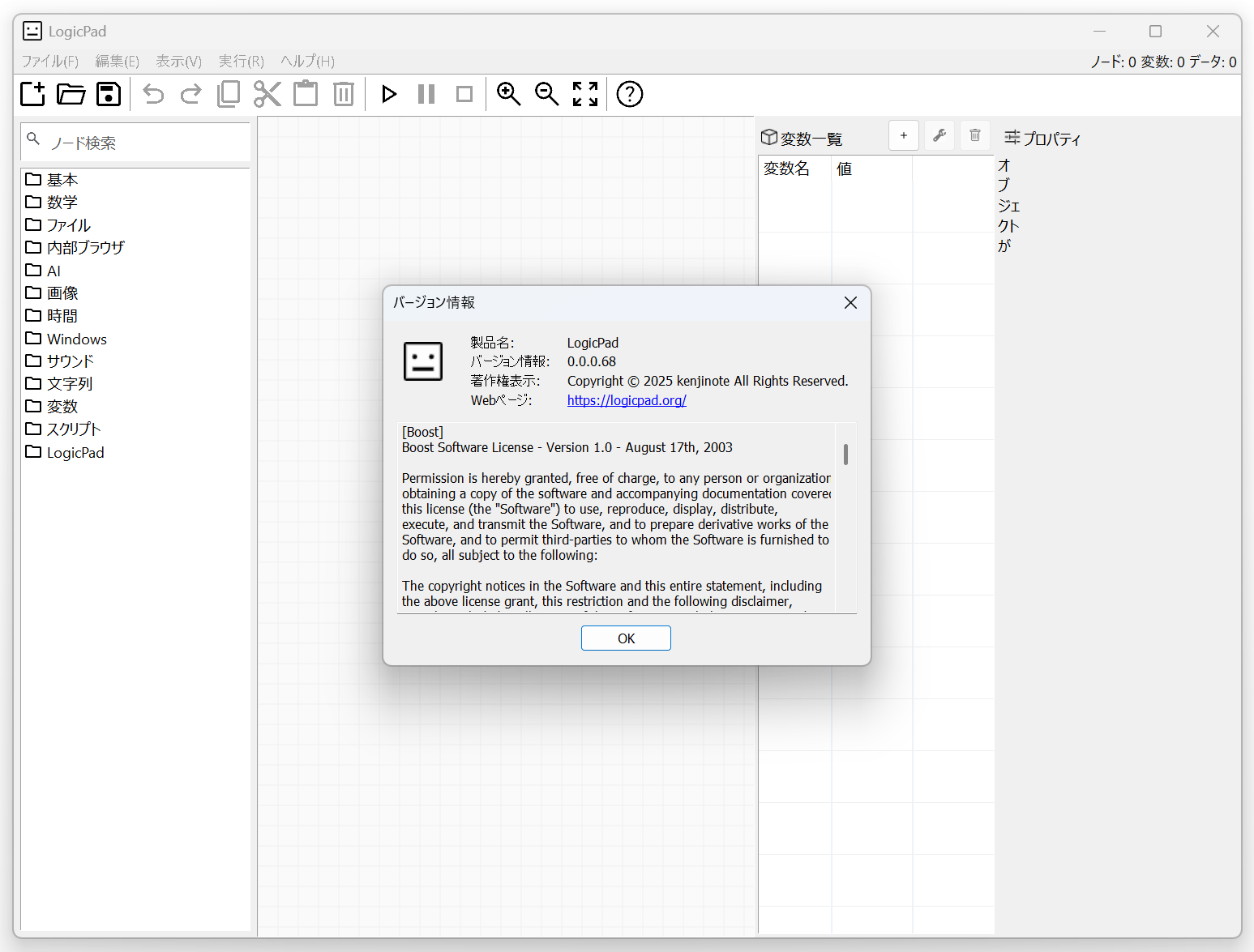Undo the last action
The image size is (1254, 952).
153,94
